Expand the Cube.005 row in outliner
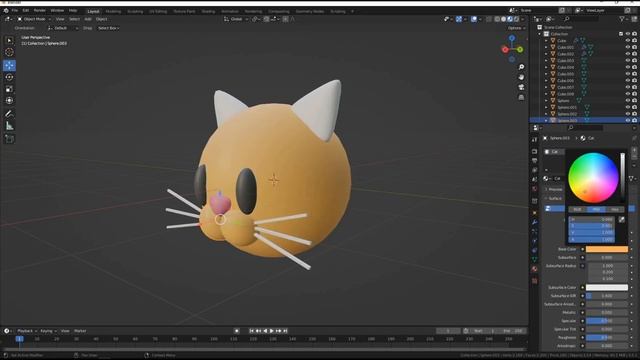Image resolution: width=640 pixels, height=360 pixels. pos(546,74)
